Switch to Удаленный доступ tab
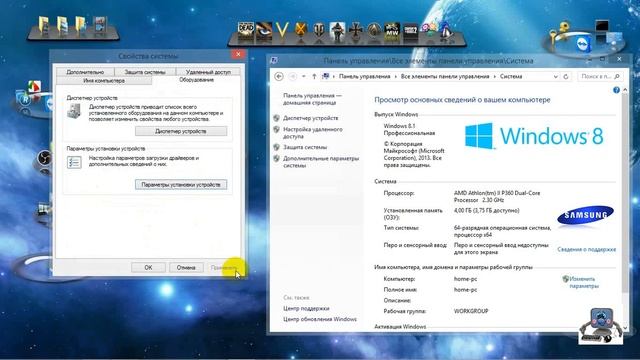640x360 pixels. coord(208,72)
